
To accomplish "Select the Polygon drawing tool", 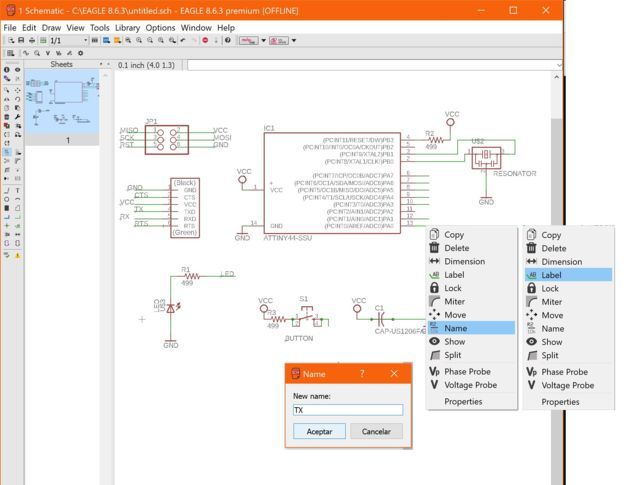I will point(18,208).
